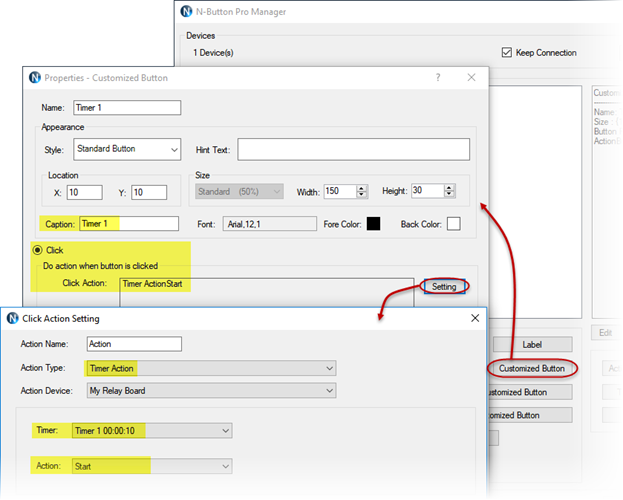Viewport: 623px width, 500px height.
Task: Click the '1 Device(s)' text in Manager
Action: tap(213, 52)
